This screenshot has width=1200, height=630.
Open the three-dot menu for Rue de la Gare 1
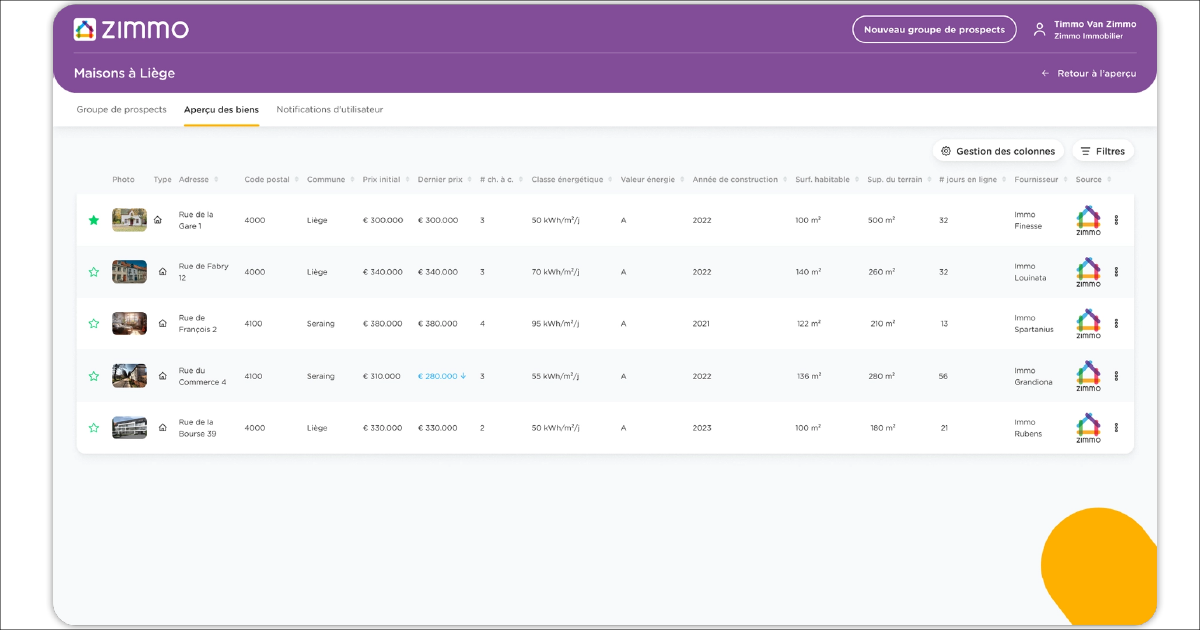tap(1116, 220)
